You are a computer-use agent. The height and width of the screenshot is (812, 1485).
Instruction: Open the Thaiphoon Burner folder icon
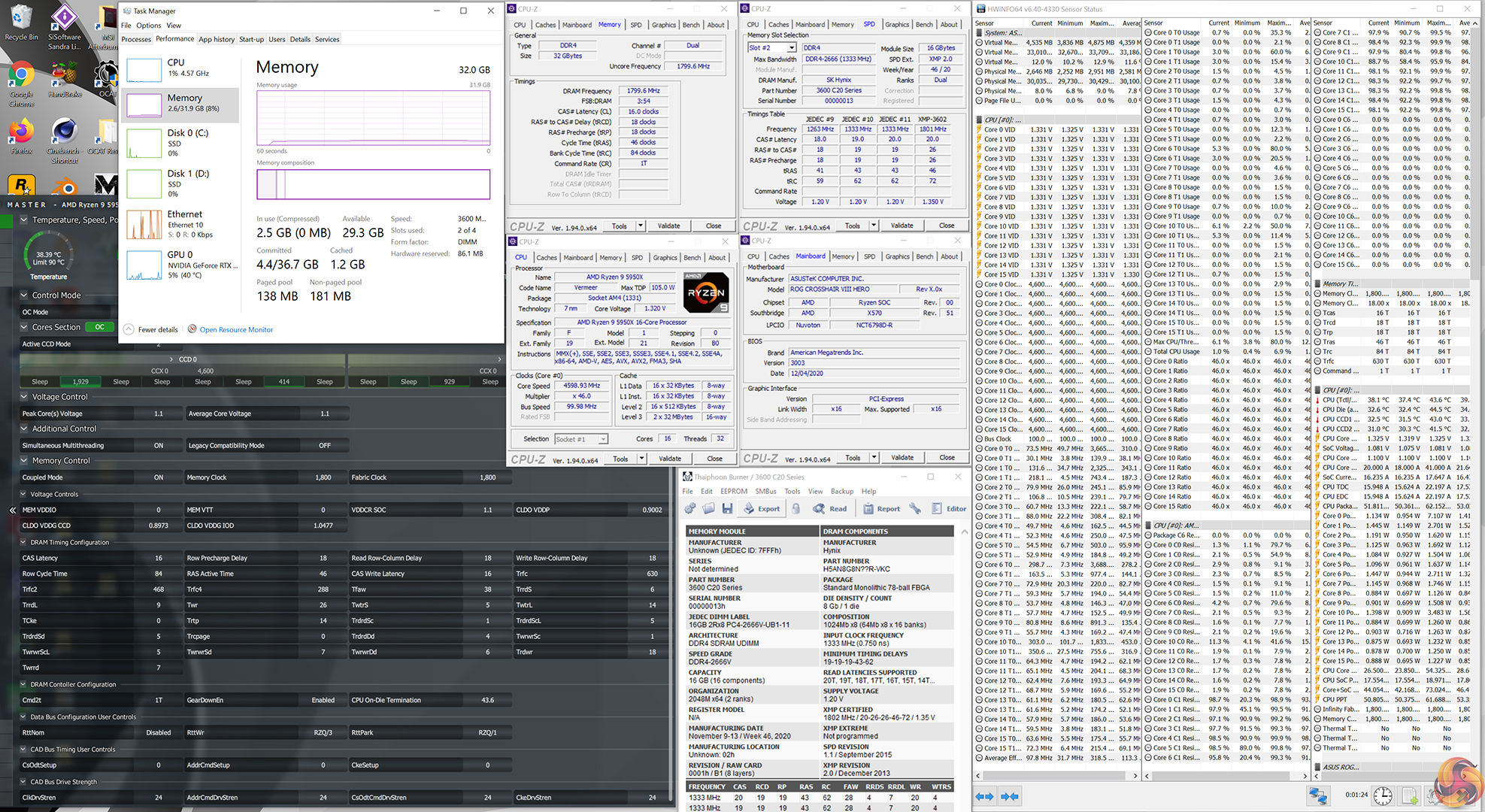[x=708, y=508]
